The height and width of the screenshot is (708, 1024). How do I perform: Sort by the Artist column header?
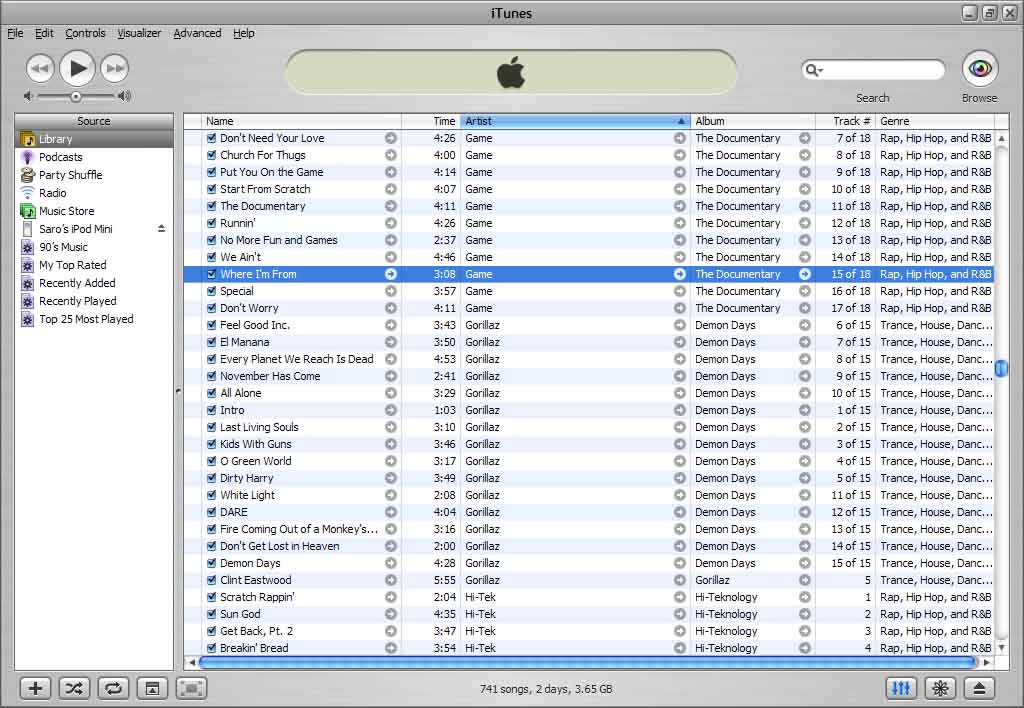[x=575, y=121]
